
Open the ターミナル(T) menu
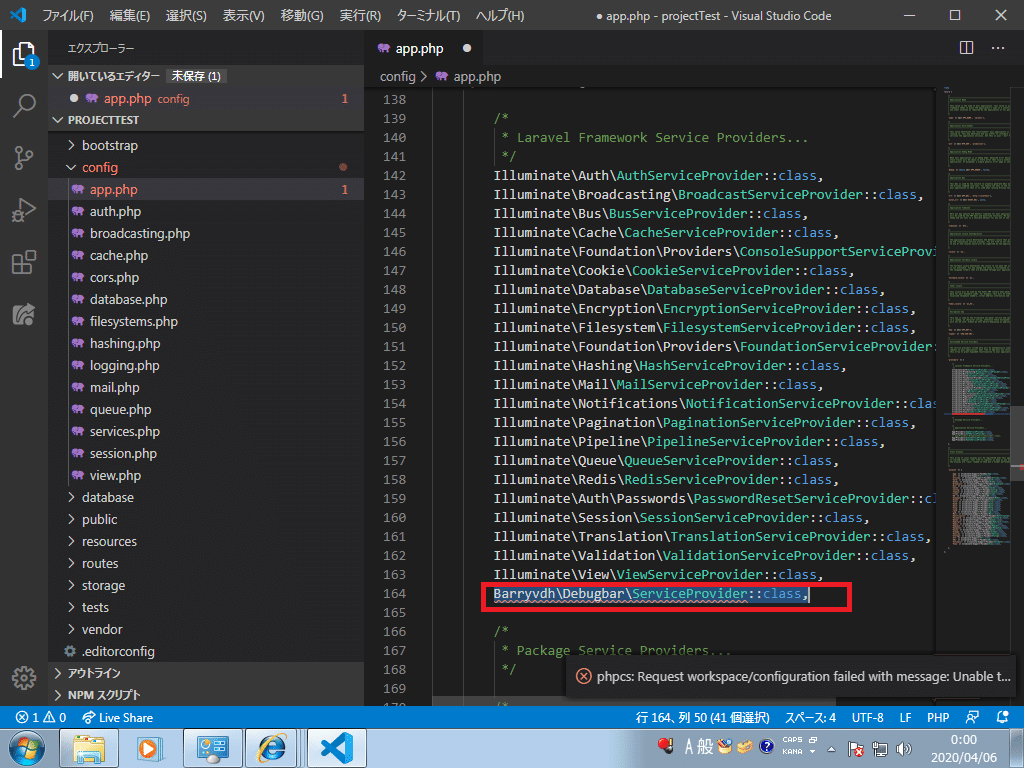pos(428,15)
